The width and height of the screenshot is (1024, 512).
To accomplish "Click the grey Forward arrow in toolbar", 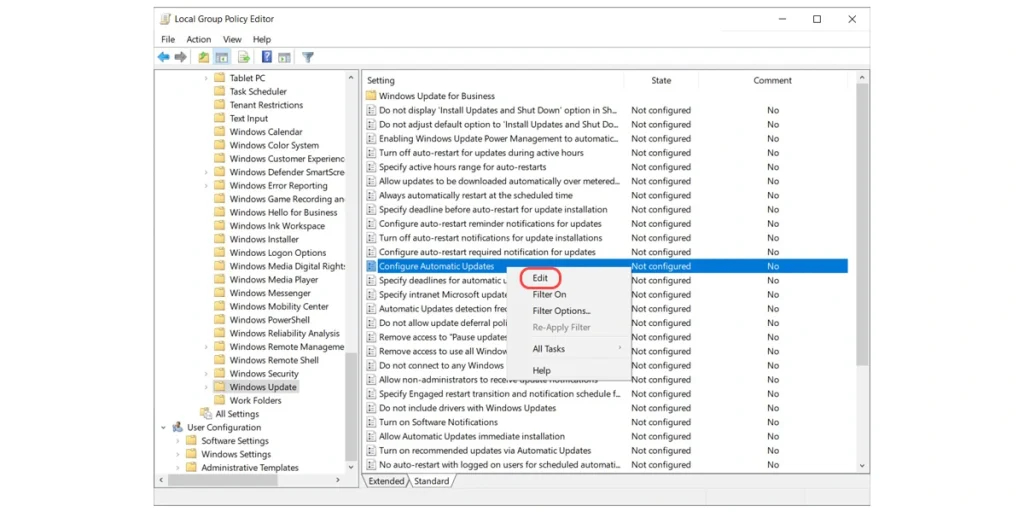I will tap(181, 57).
